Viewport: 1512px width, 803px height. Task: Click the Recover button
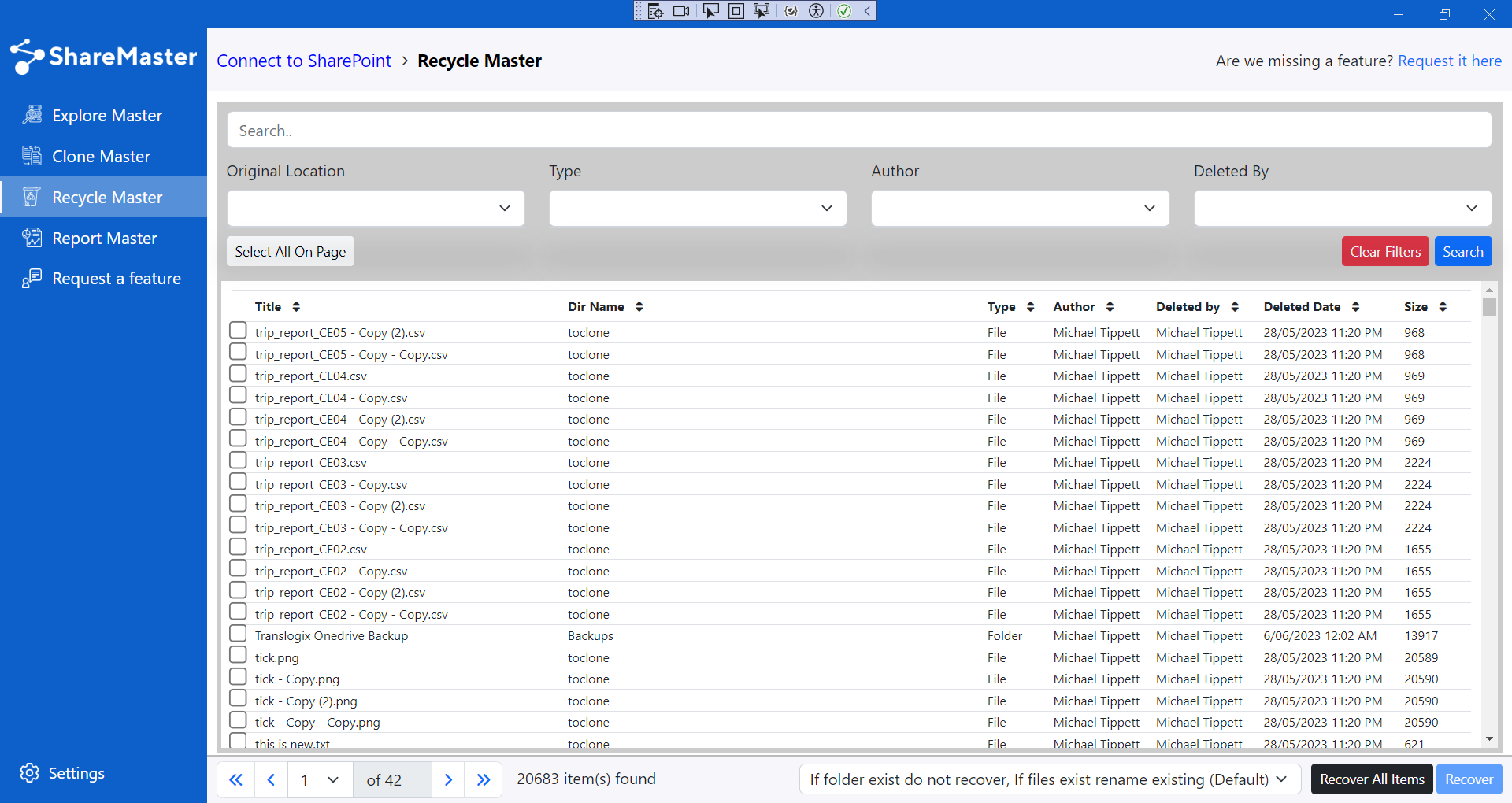click(x=1469, y=779)
